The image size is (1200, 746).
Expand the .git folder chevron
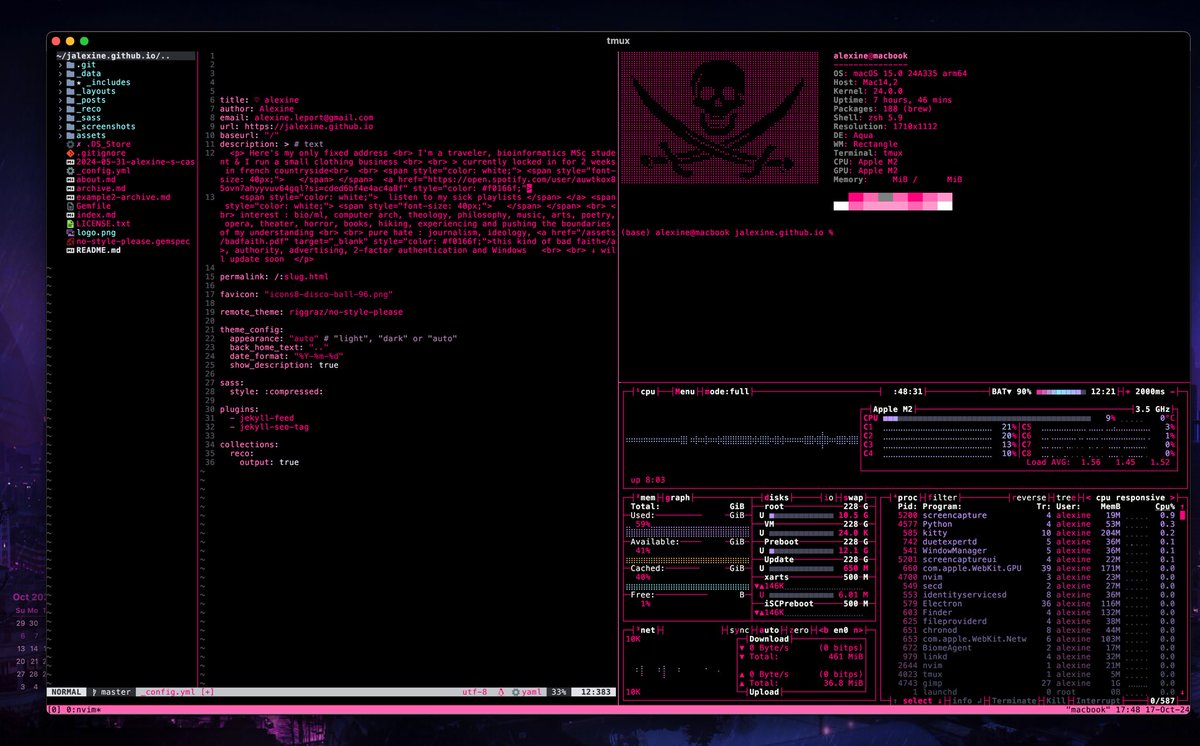(x=61, y=64)
